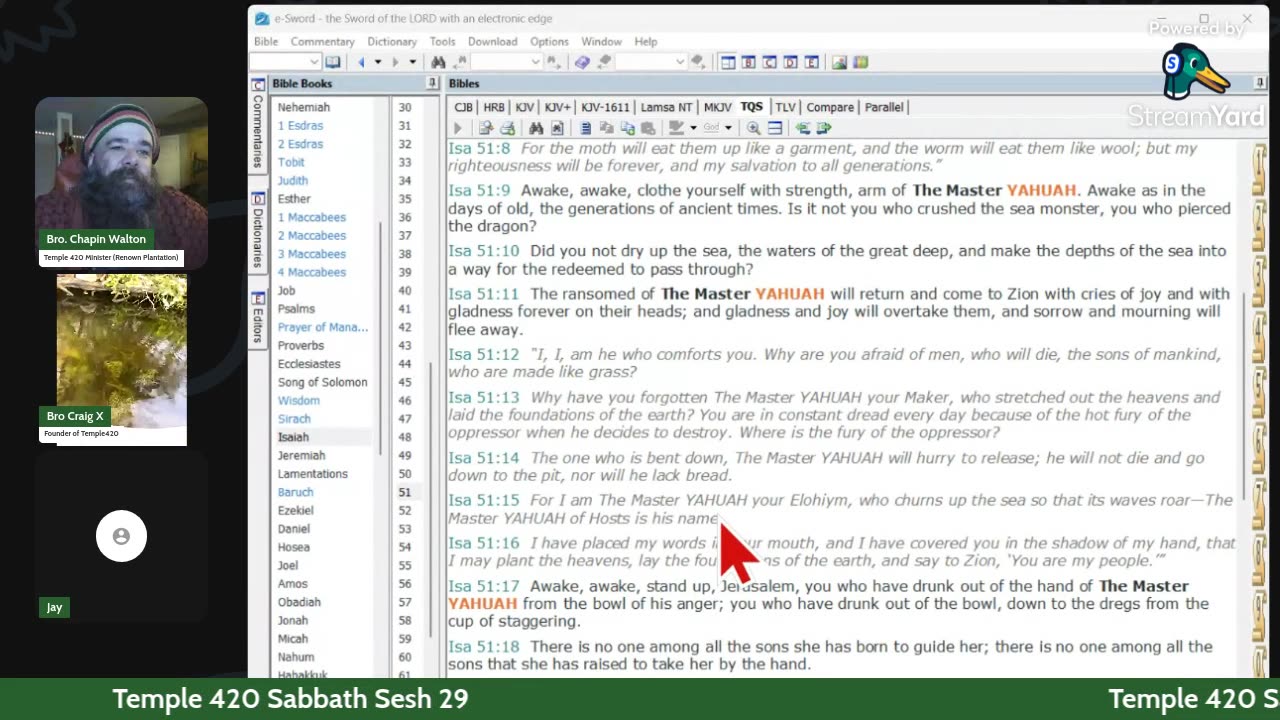
Task: Switch to the HRB Bible tab
Action: (494, 107)
